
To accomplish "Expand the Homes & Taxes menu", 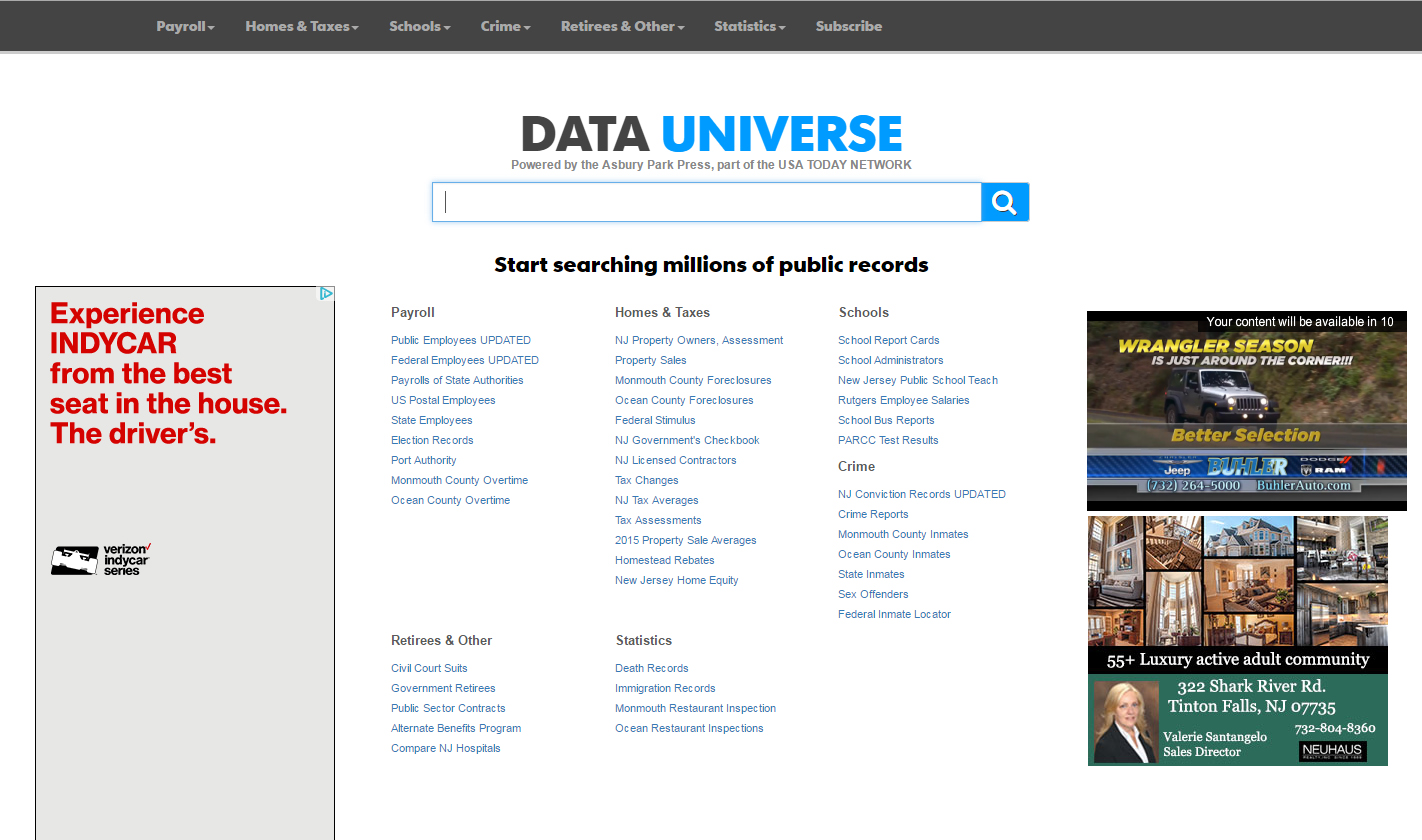I will click(302, 26).
